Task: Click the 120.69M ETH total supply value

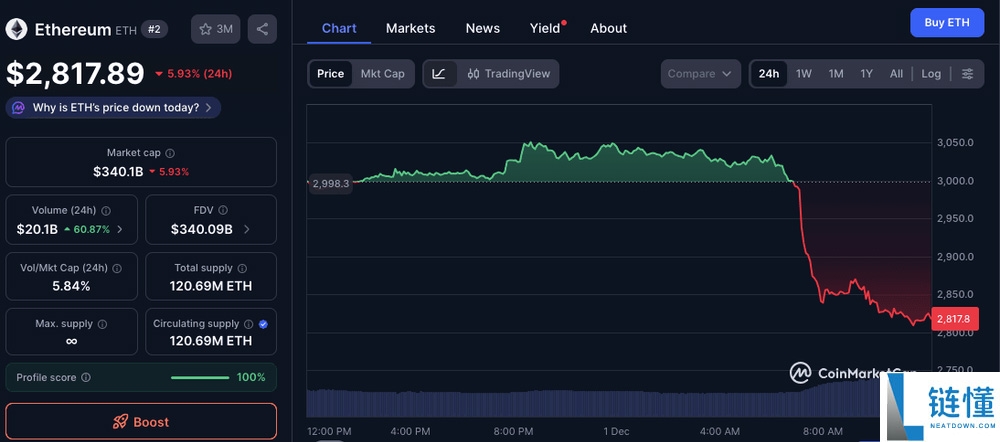Action: click(x=210, y=286)
